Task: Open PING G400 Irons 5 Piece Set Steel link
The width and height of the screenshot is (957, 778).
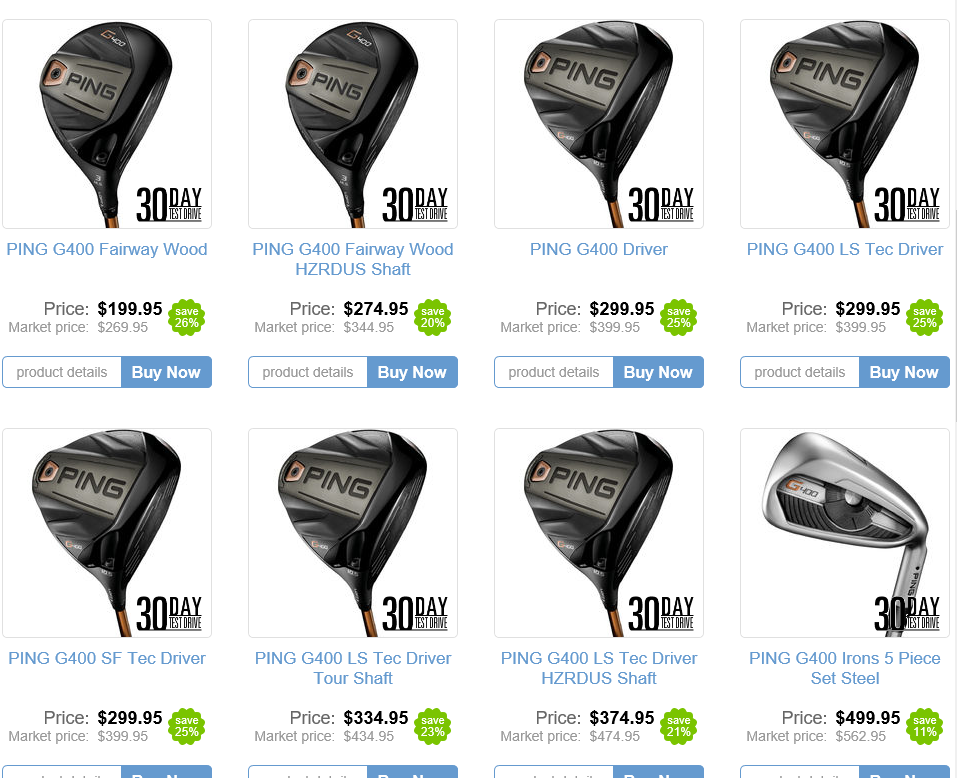Action: 845,668
